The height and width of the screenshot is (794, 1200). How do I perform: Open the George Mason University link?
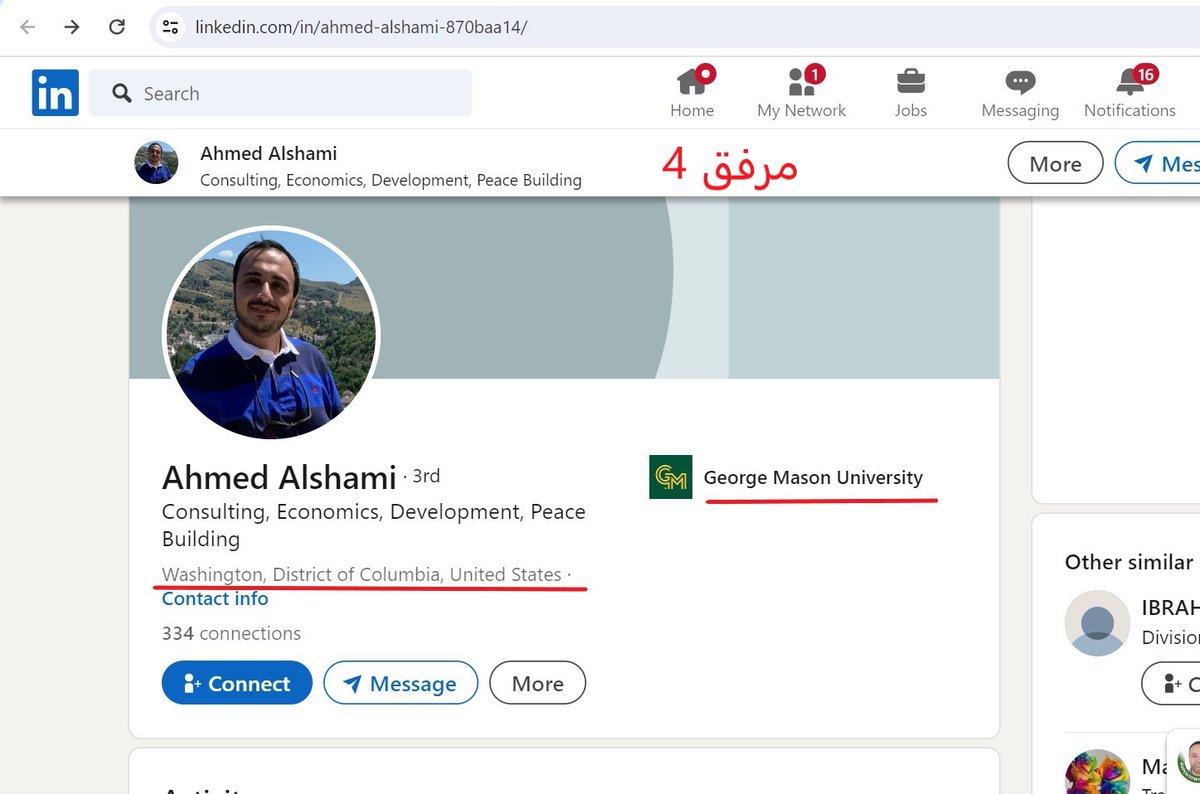coord(813,477)
